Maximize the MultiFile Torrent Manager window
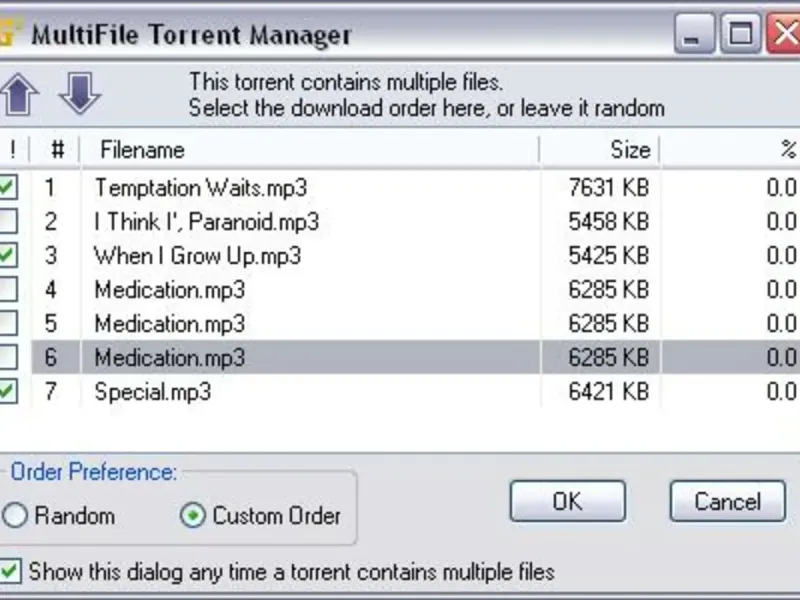 tap(741, 34)
